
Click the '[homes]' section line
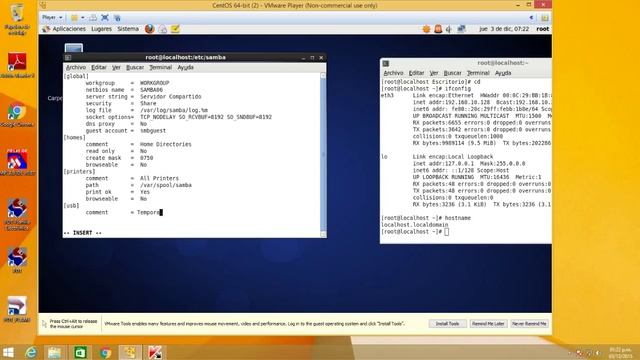click(74, 138)
